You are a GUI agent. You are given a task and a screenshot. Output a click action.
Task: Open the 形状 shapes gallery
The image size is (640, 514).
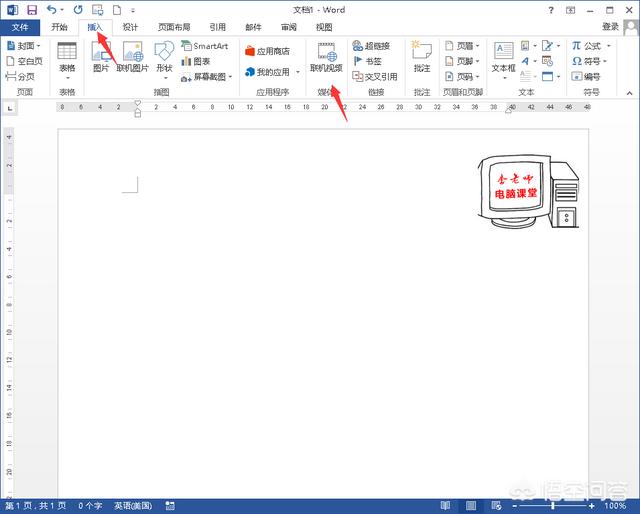164,56
